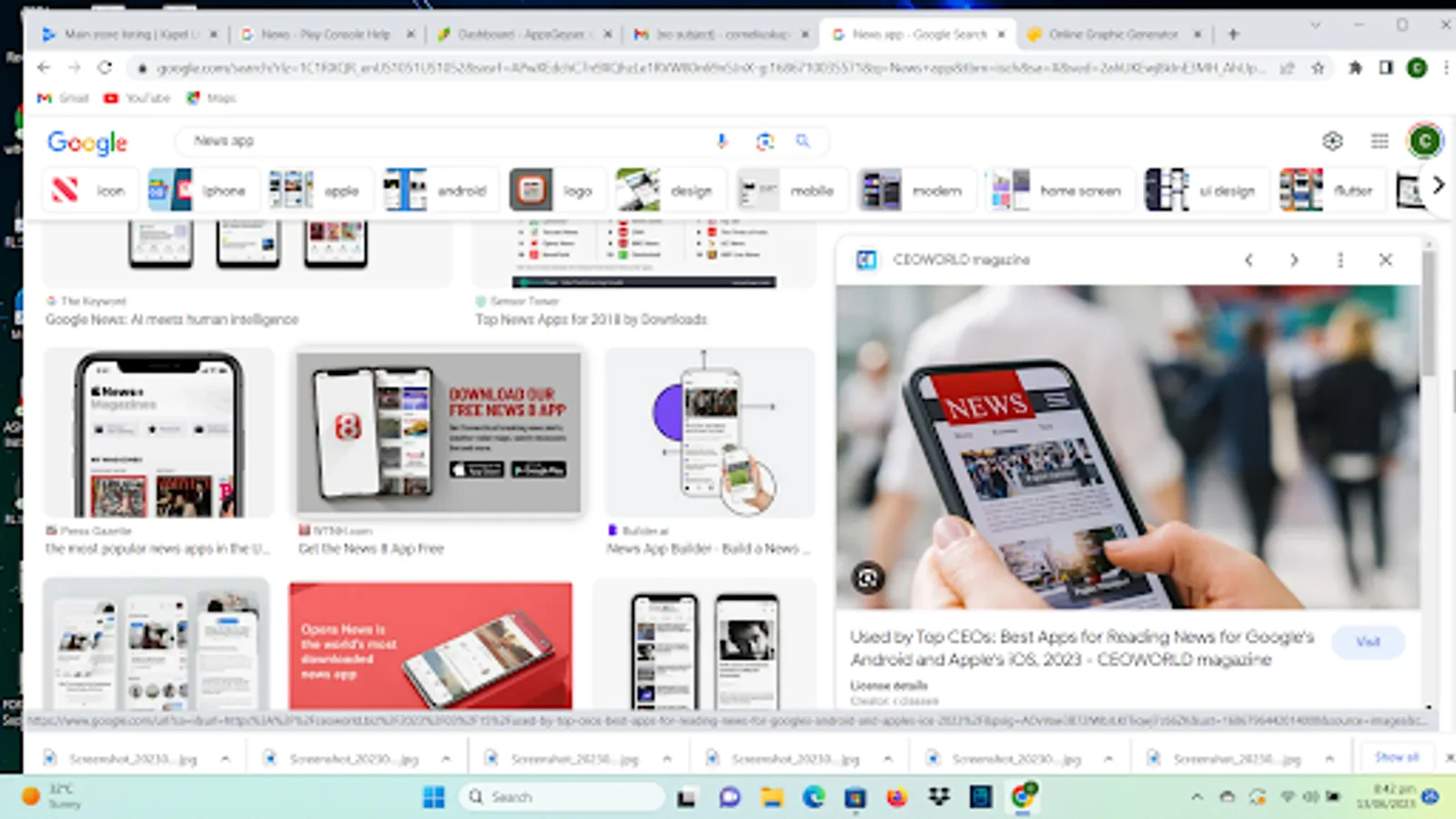Screen dimensions: 1456x819
Task: Open the News App Builder result image
Action: [710, 433]
